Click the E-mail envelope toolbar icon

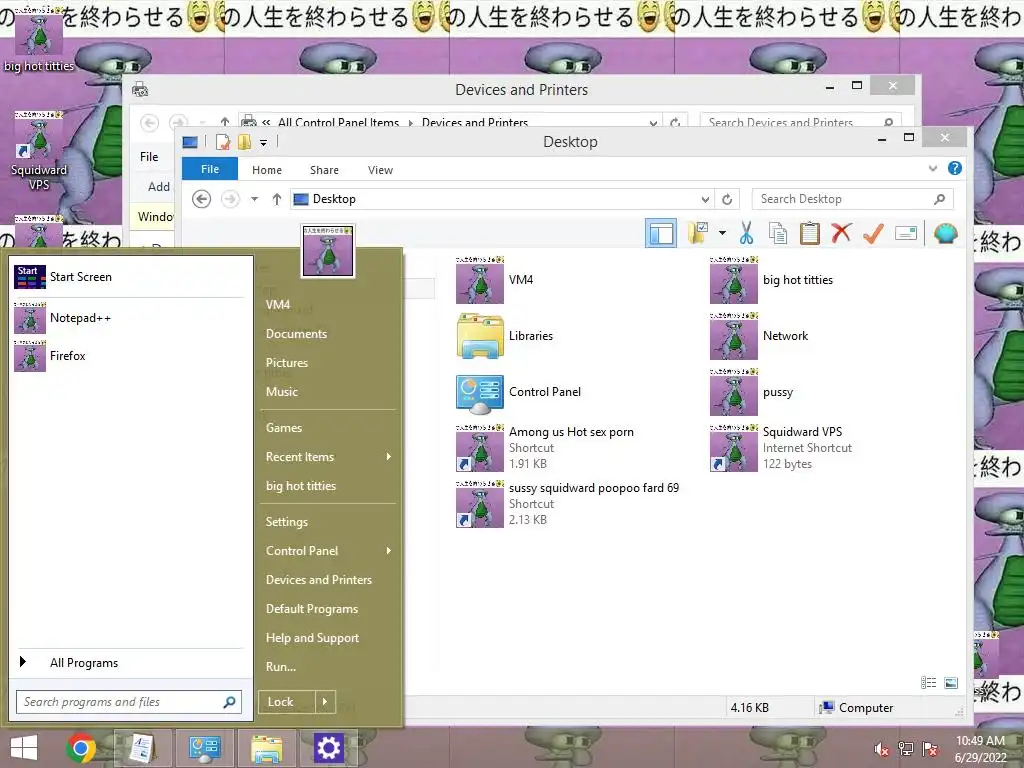tap(906, 233)
